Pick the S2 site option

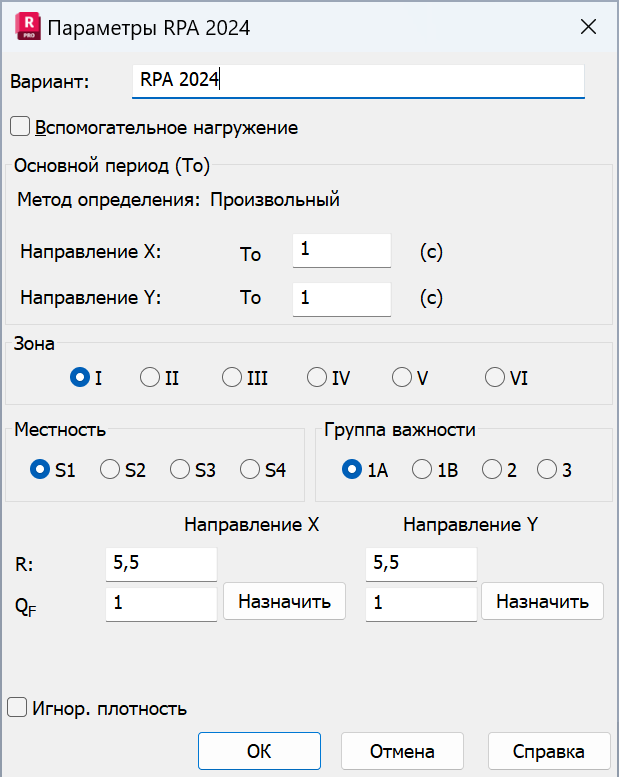(110, 469)
